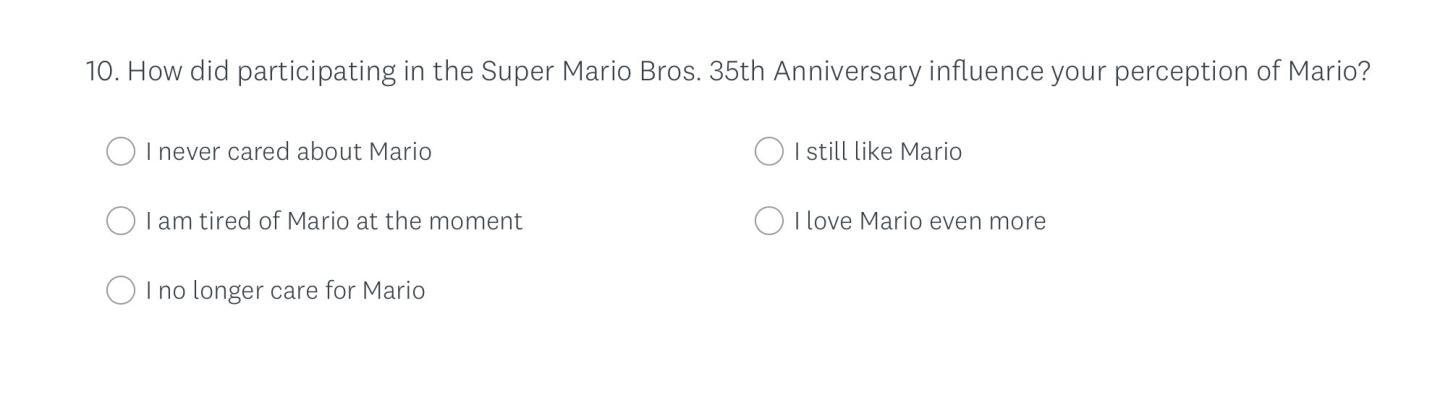The image size is (1440, 403).
Task: Select the "I never cared about Mario" radio button
Action: (x=120, y=152)
